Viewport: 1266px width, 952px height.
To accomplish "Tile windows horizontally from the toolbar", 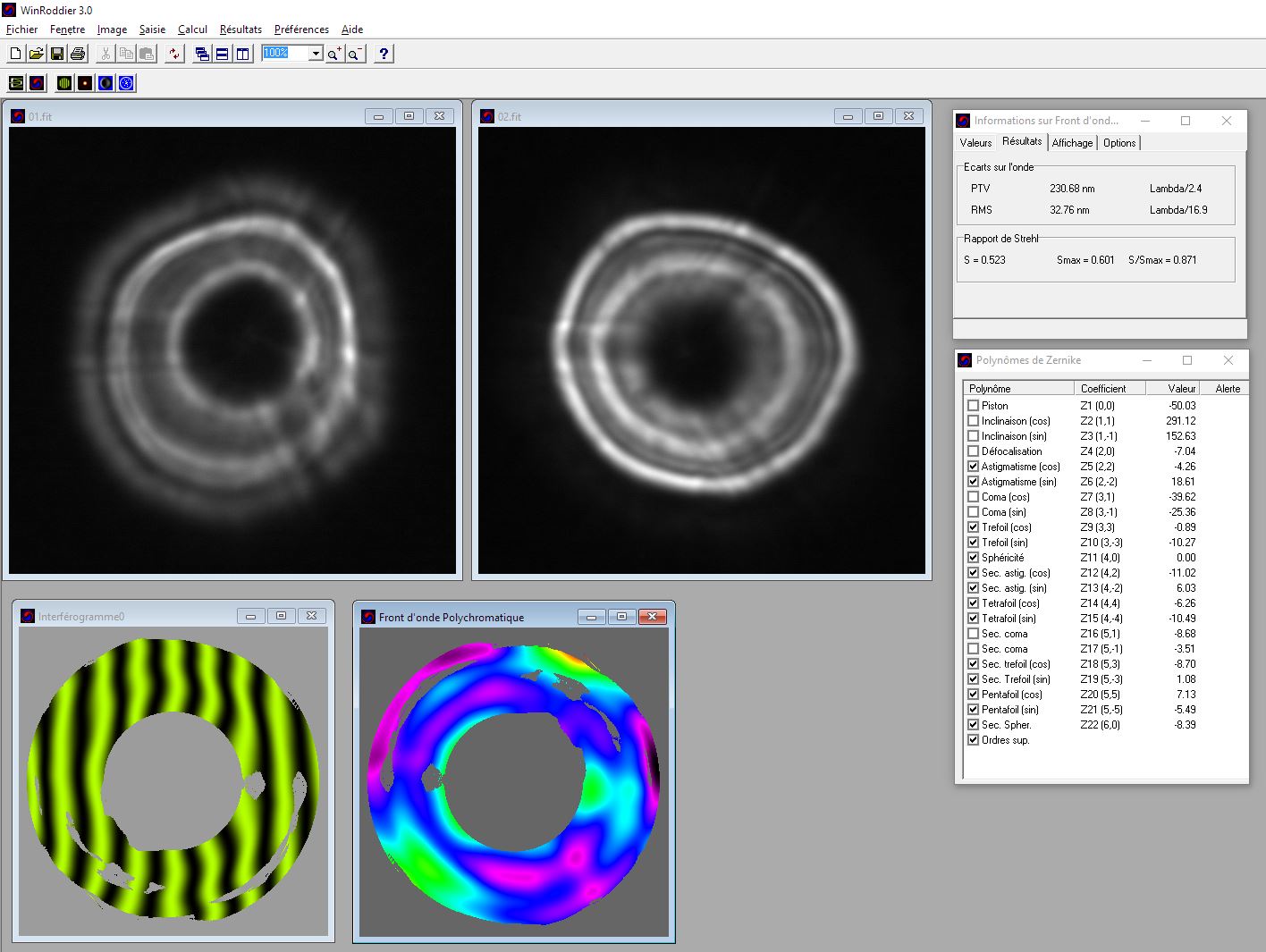I will point(223,54).
